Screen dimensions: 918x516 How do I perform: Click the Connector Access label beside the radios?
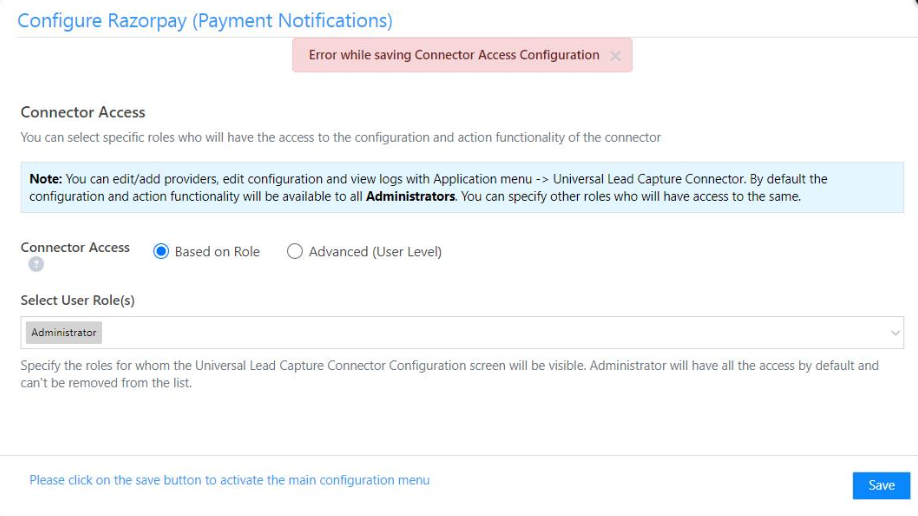click(x=75, y=247)
